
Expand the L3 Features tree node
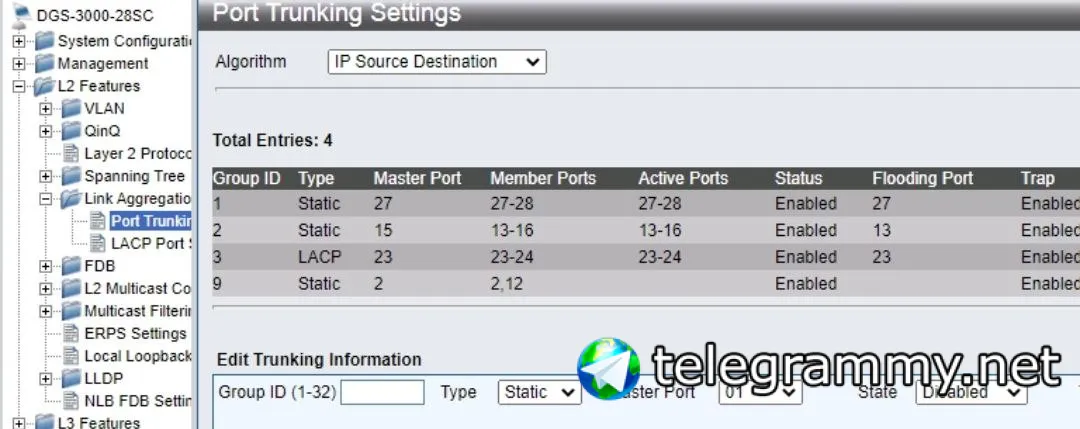[x=18, y=423]
